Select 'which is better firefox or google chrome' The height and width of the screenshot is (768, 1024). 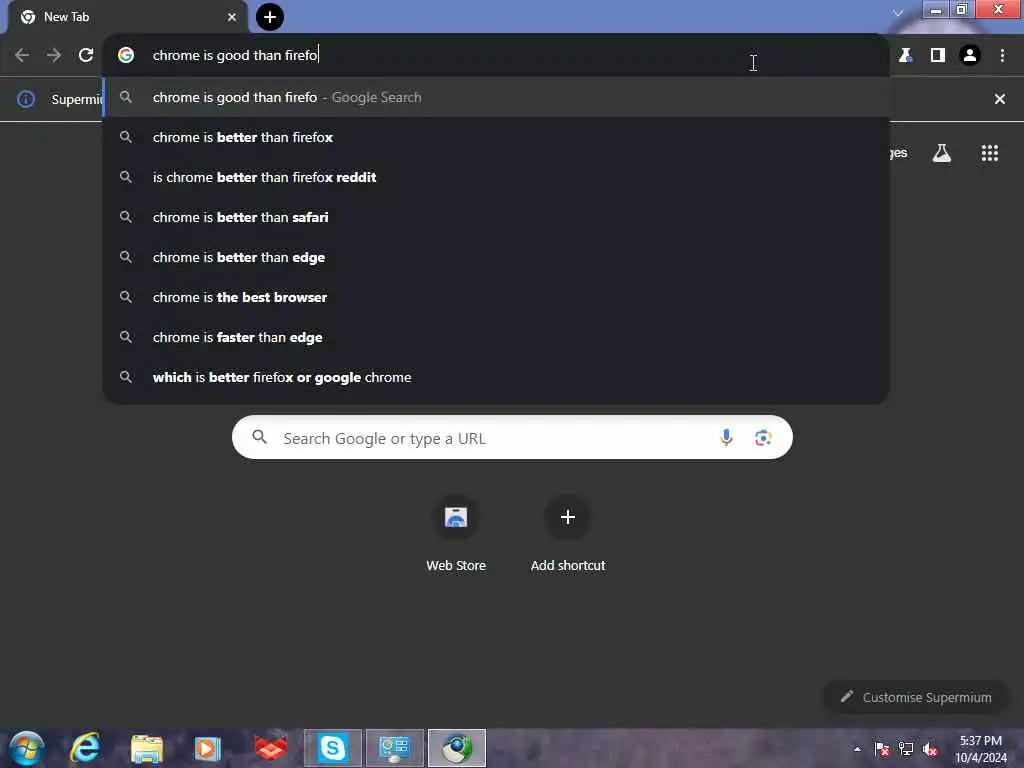496,377
